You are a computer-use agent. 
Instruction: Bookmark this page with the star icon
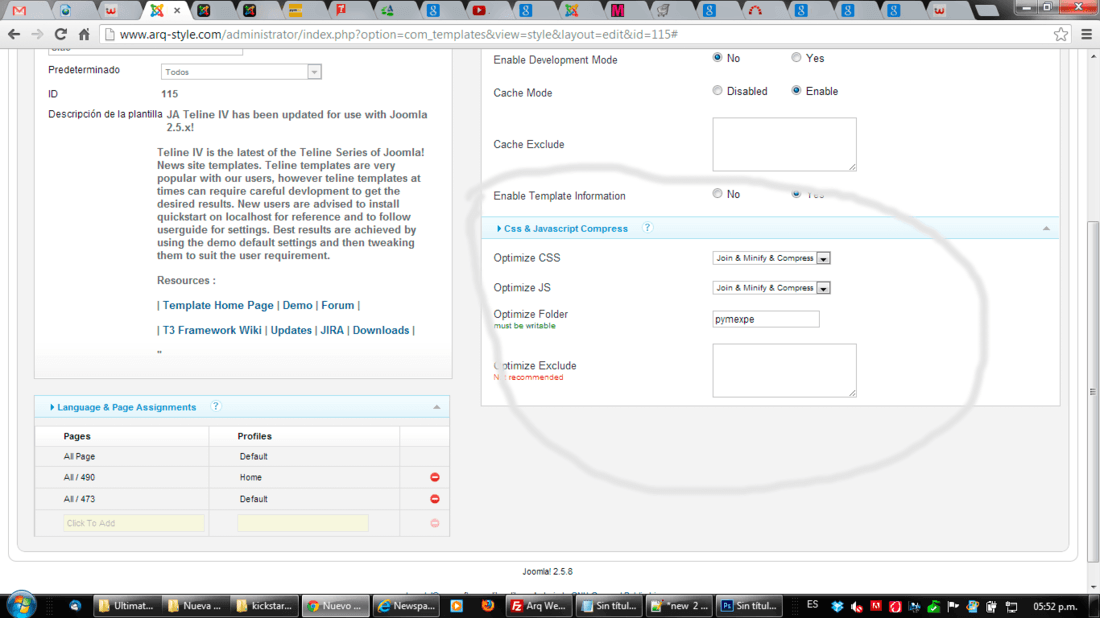click(x=1061, y=34)
